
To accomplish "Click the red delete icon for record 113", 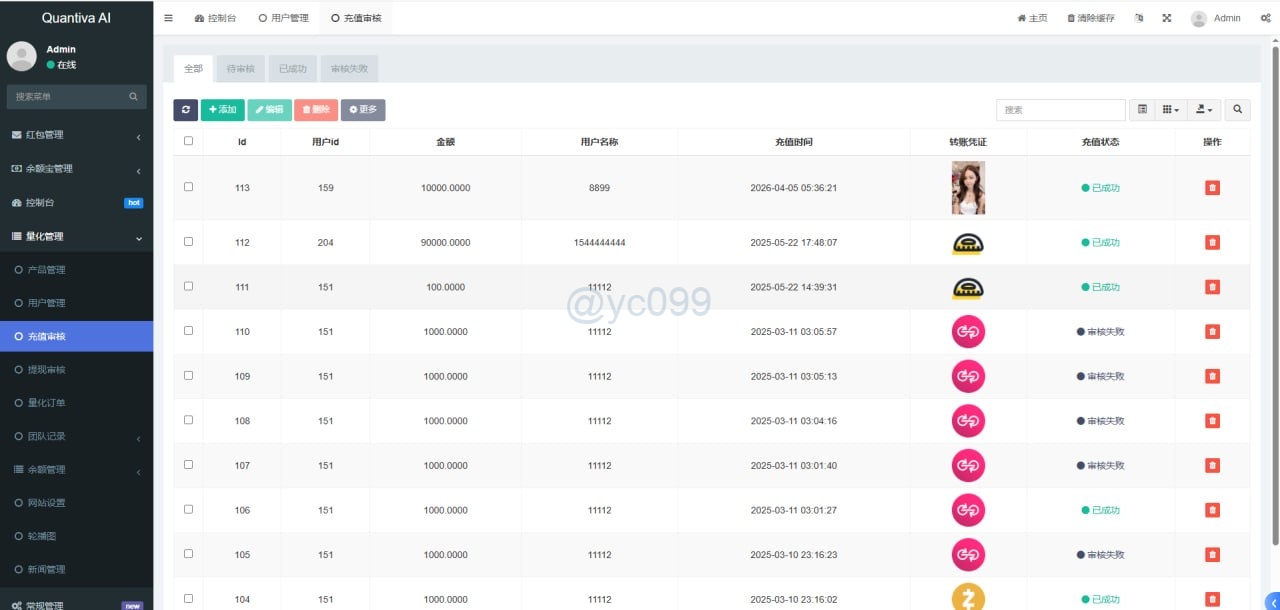I will [x=1212, y=188].
